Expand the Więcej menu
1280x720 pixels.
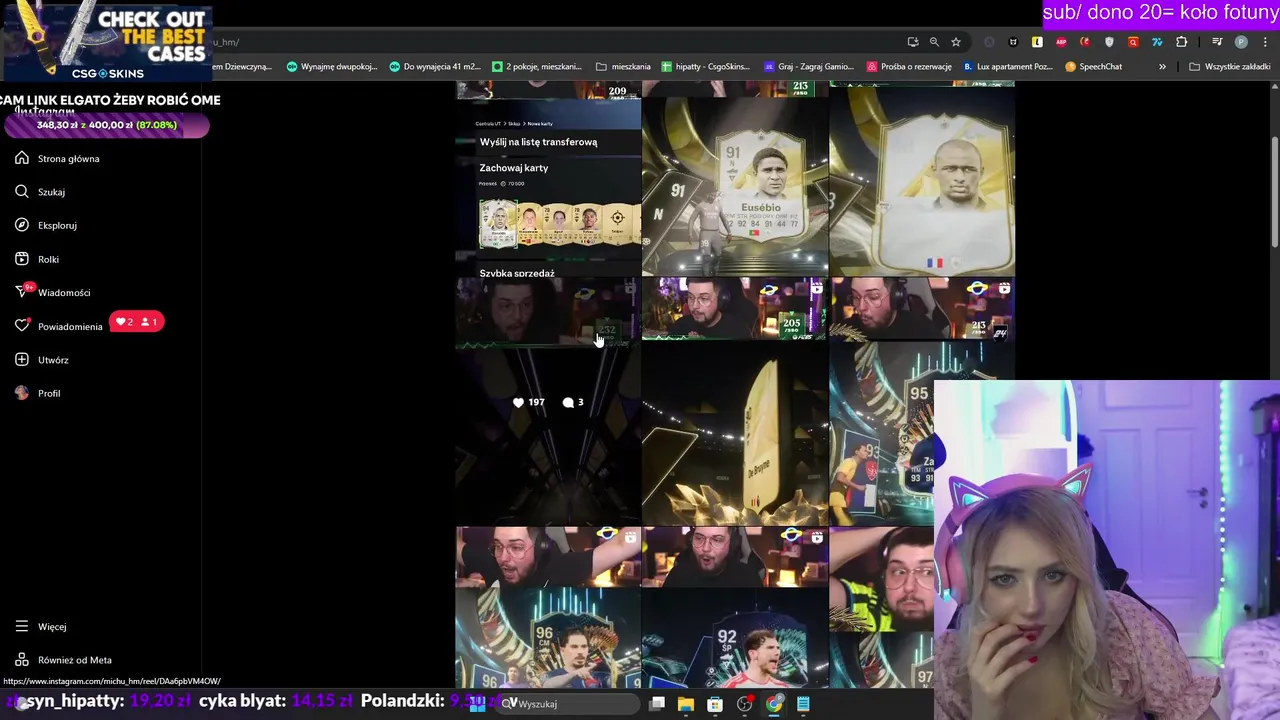(x=41, y=626)
